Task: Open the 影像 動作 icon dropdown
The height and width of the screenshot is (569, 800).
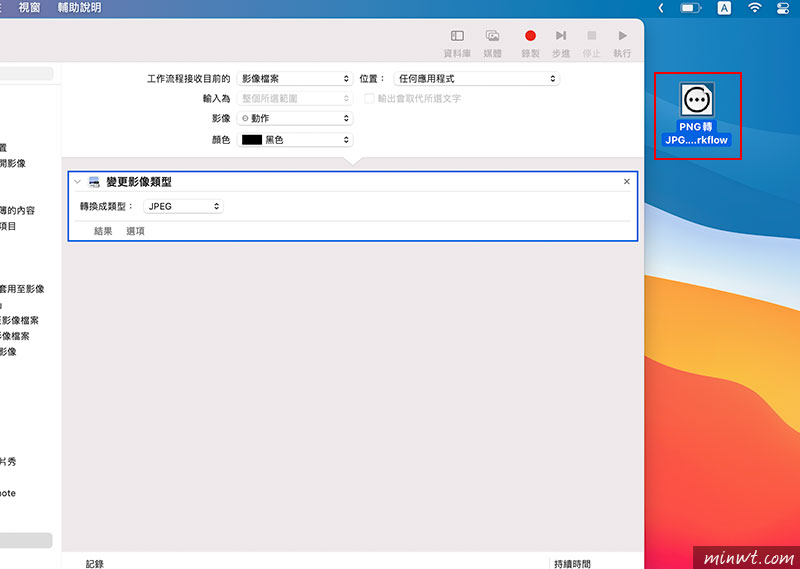Action: (x=295, y=118)
